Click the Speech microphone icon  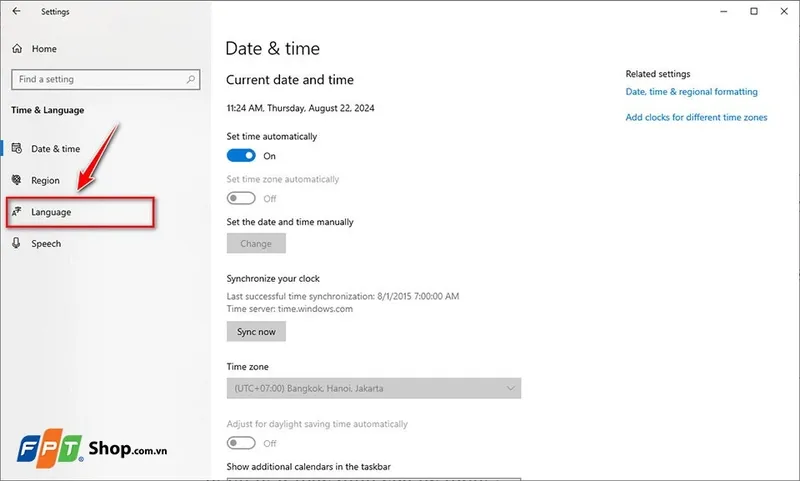(17, 244)
